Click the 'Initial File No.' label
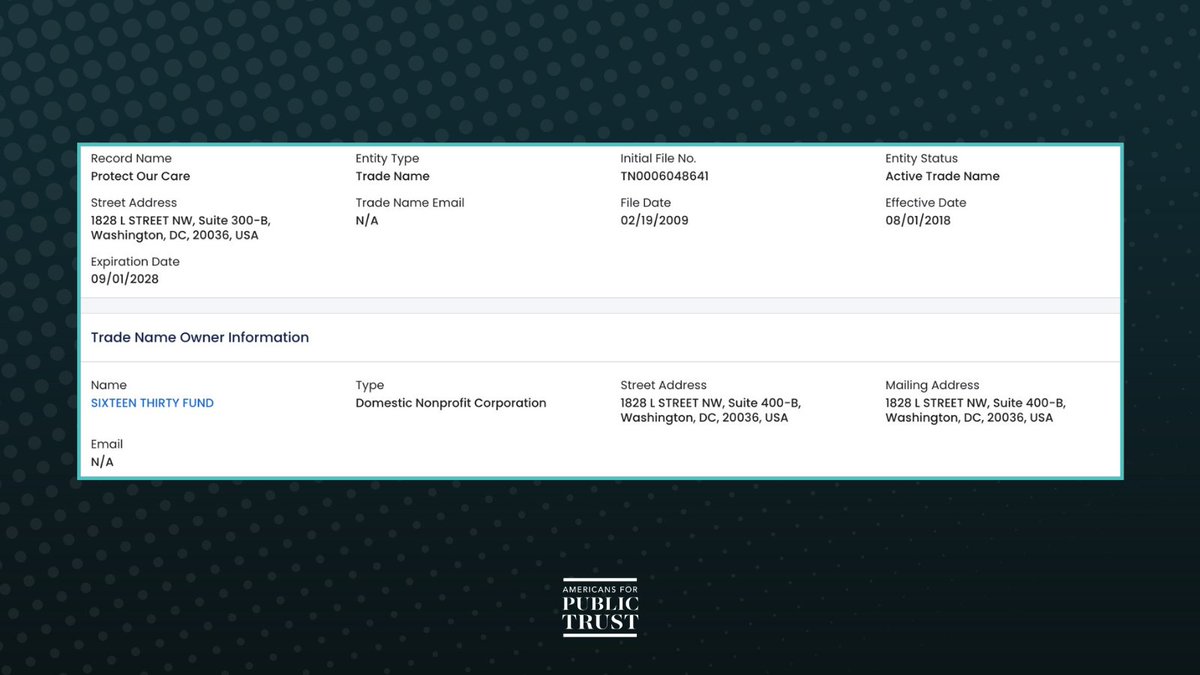This screenshot has width=1200, height=675. click(x=658, y=158)
